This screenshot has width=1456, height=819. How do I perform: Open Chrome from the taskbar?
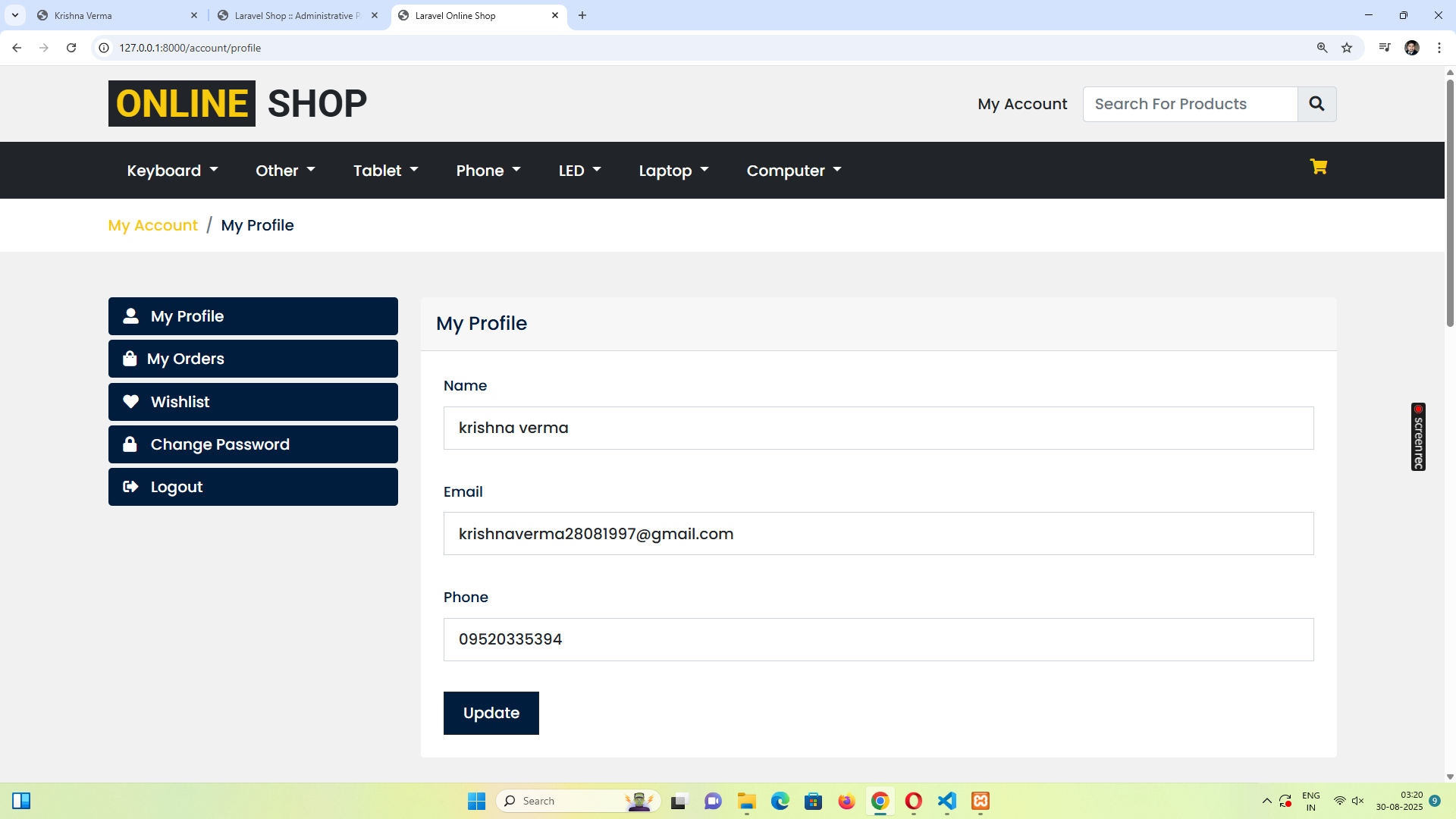[880, 801]
